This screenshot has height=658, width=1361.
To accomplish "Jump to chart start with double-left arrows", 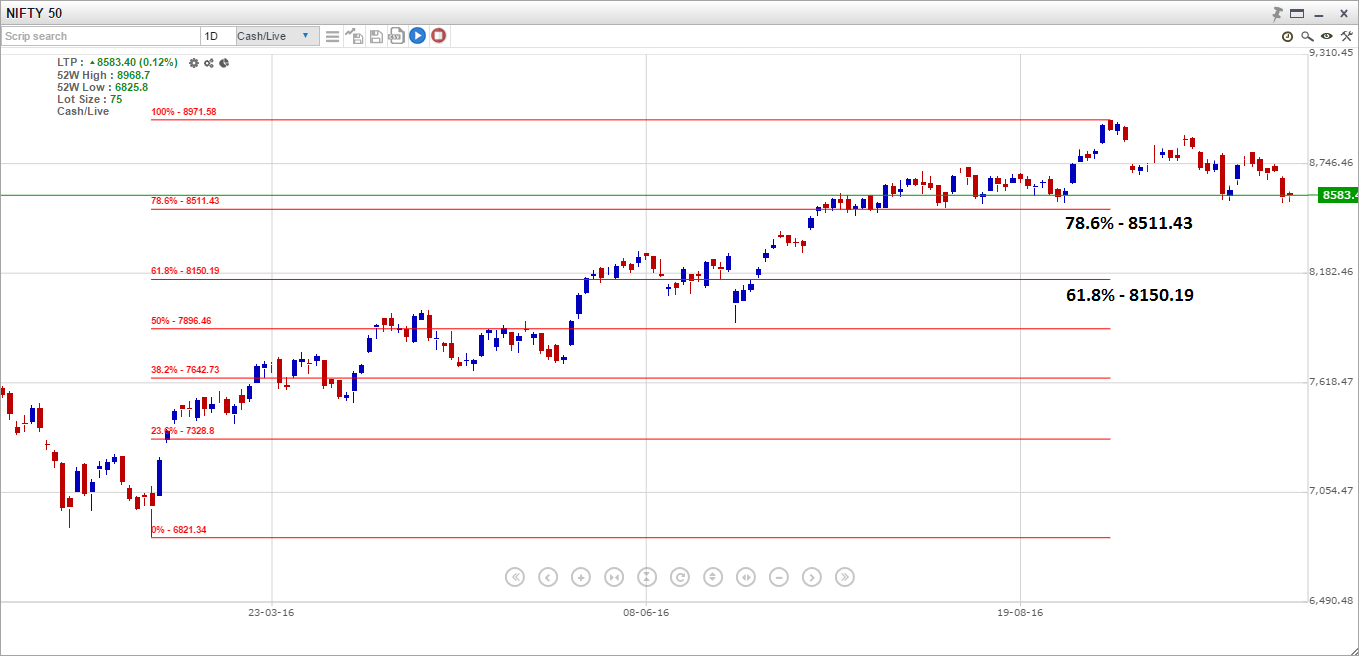I will (x=515, y=577).
